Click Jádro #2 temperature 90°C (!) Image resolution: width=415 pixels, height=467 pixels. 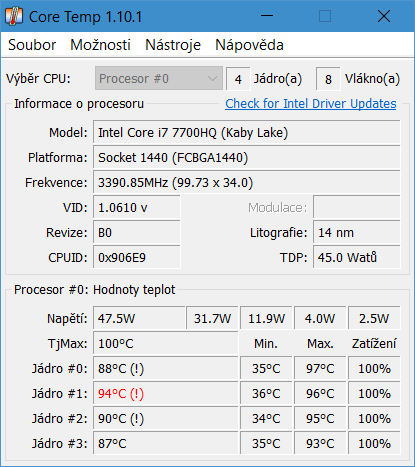click(166, 419)
